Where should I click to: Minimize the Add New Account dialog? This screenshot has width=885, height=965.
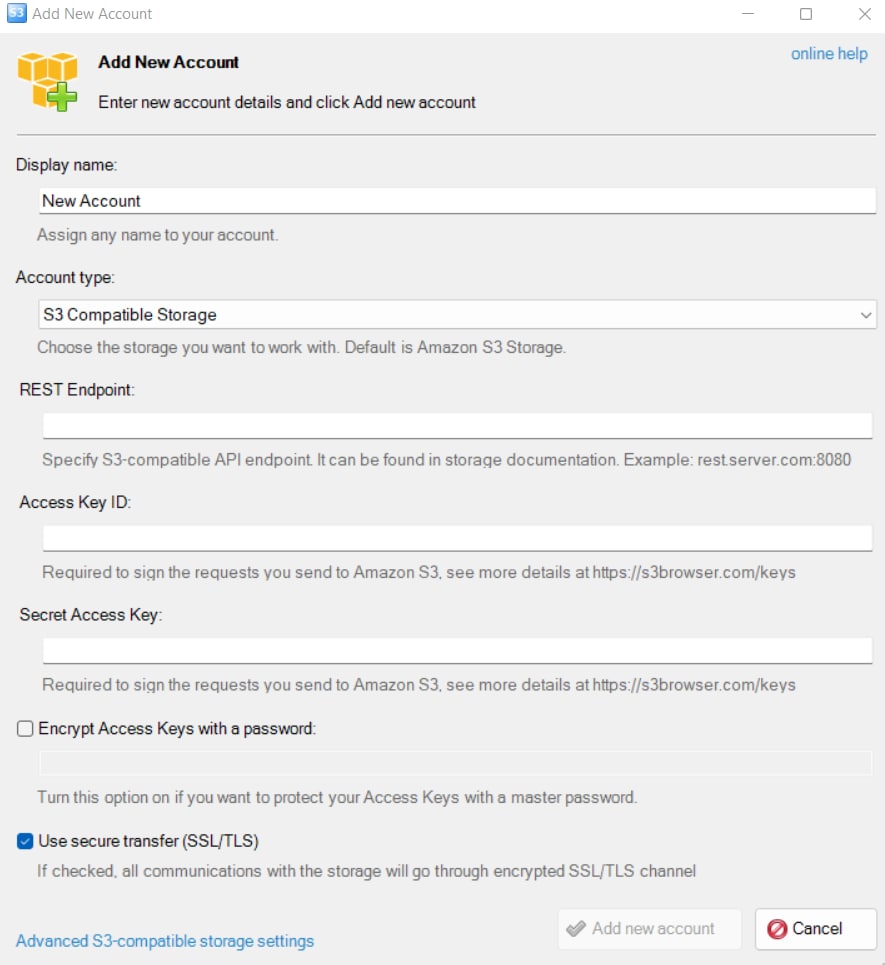pos(747,14)
